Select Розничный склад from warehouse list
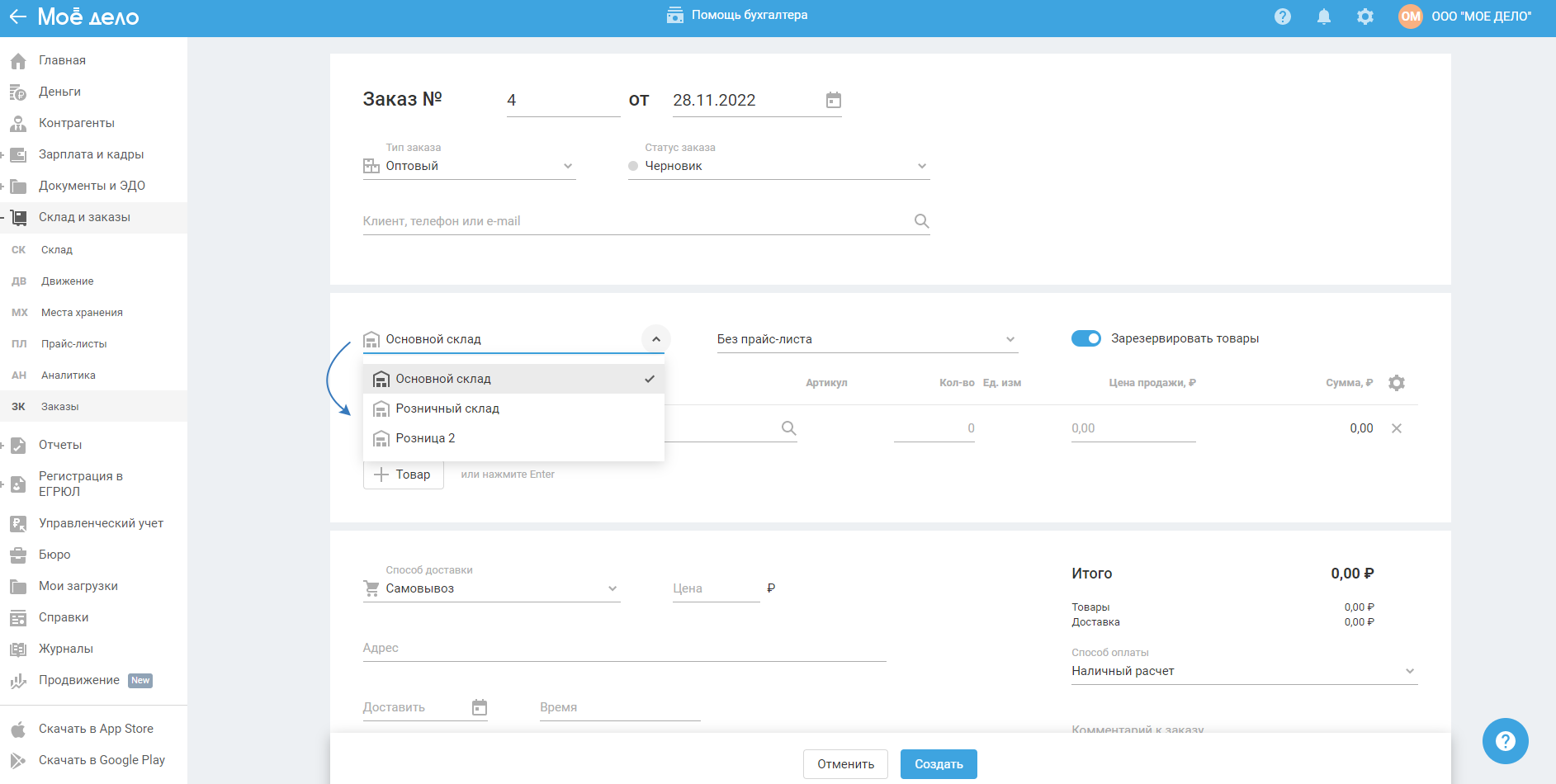The width and height of the screenshot is (1556, 784). [x=447, y=409]
